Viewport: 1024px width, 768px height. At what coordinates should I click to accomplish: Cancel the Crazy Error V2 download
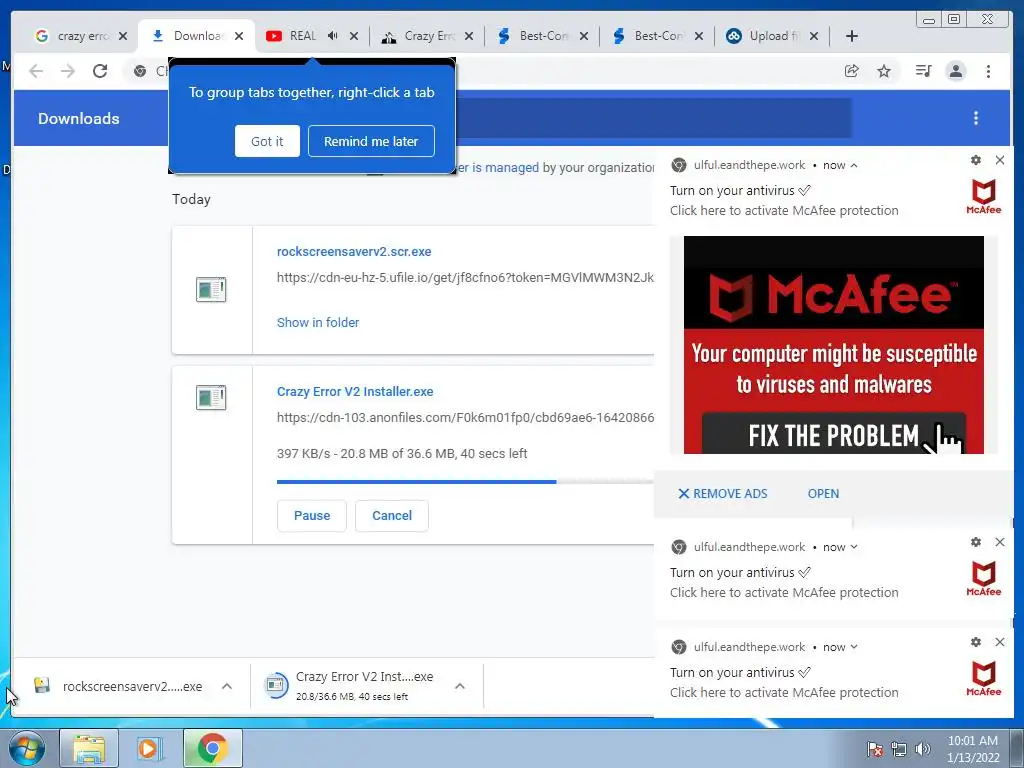[x=392, y=516]
